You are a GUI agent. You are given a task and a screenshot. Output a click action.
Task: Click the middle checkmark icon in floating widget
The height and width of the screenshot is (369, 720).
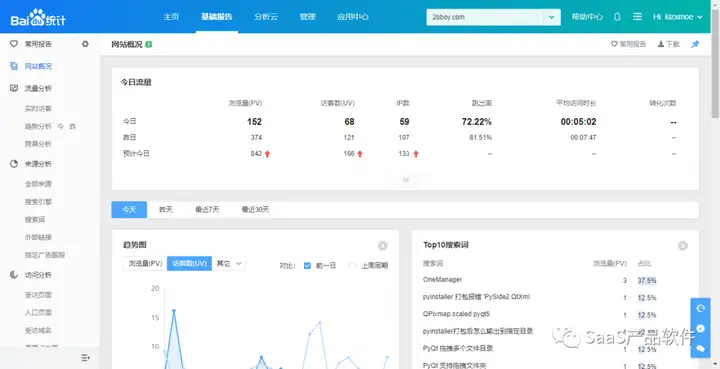pos(701,328)
